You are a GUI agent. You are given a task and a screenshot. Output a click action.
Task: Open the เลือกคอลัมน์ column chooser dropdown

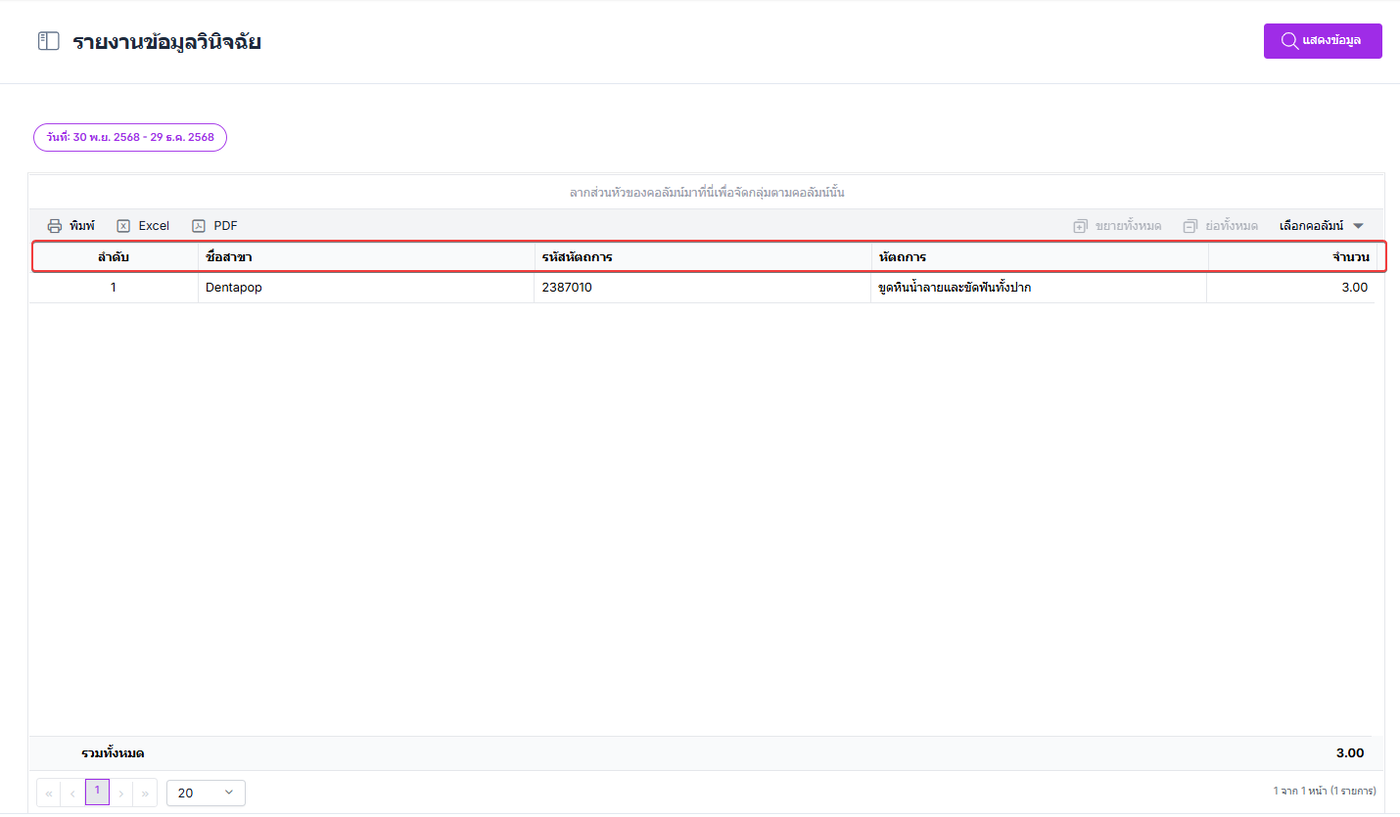point(1321,226)
